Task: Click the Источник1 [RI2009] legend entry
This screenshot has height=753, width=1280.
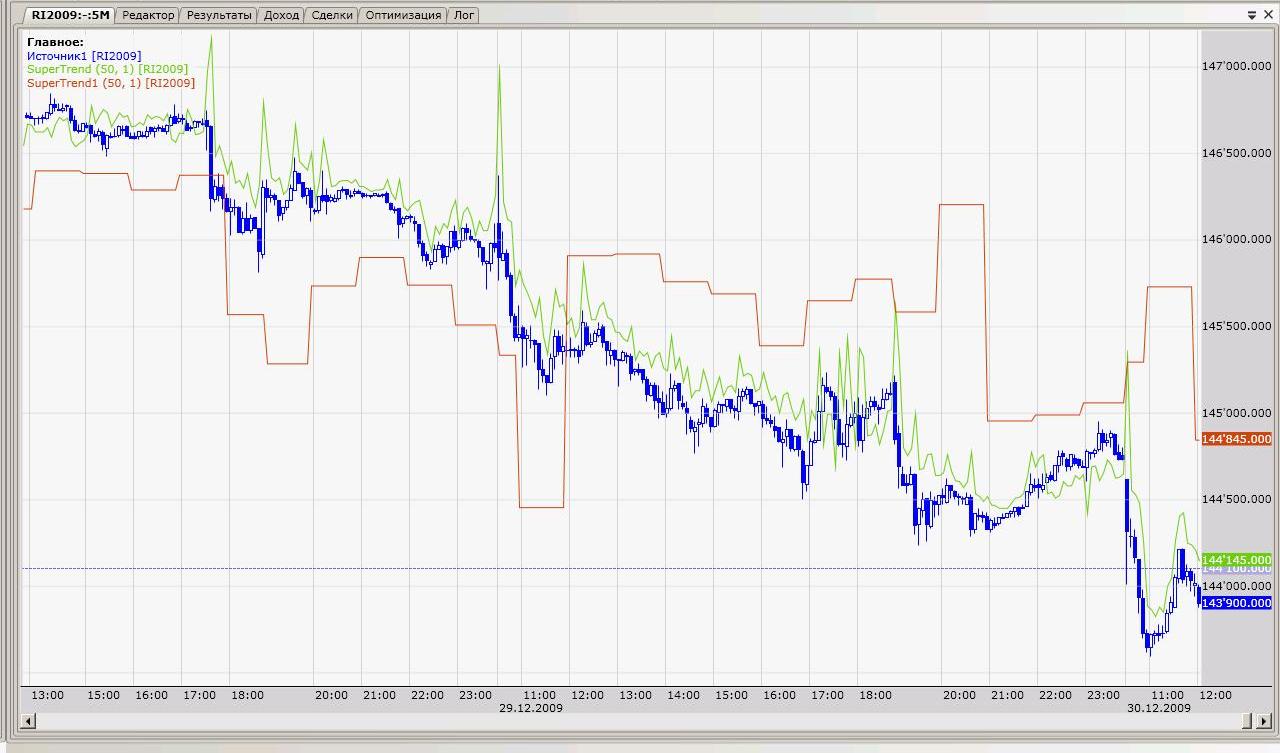Action: [x=84, y=55]
